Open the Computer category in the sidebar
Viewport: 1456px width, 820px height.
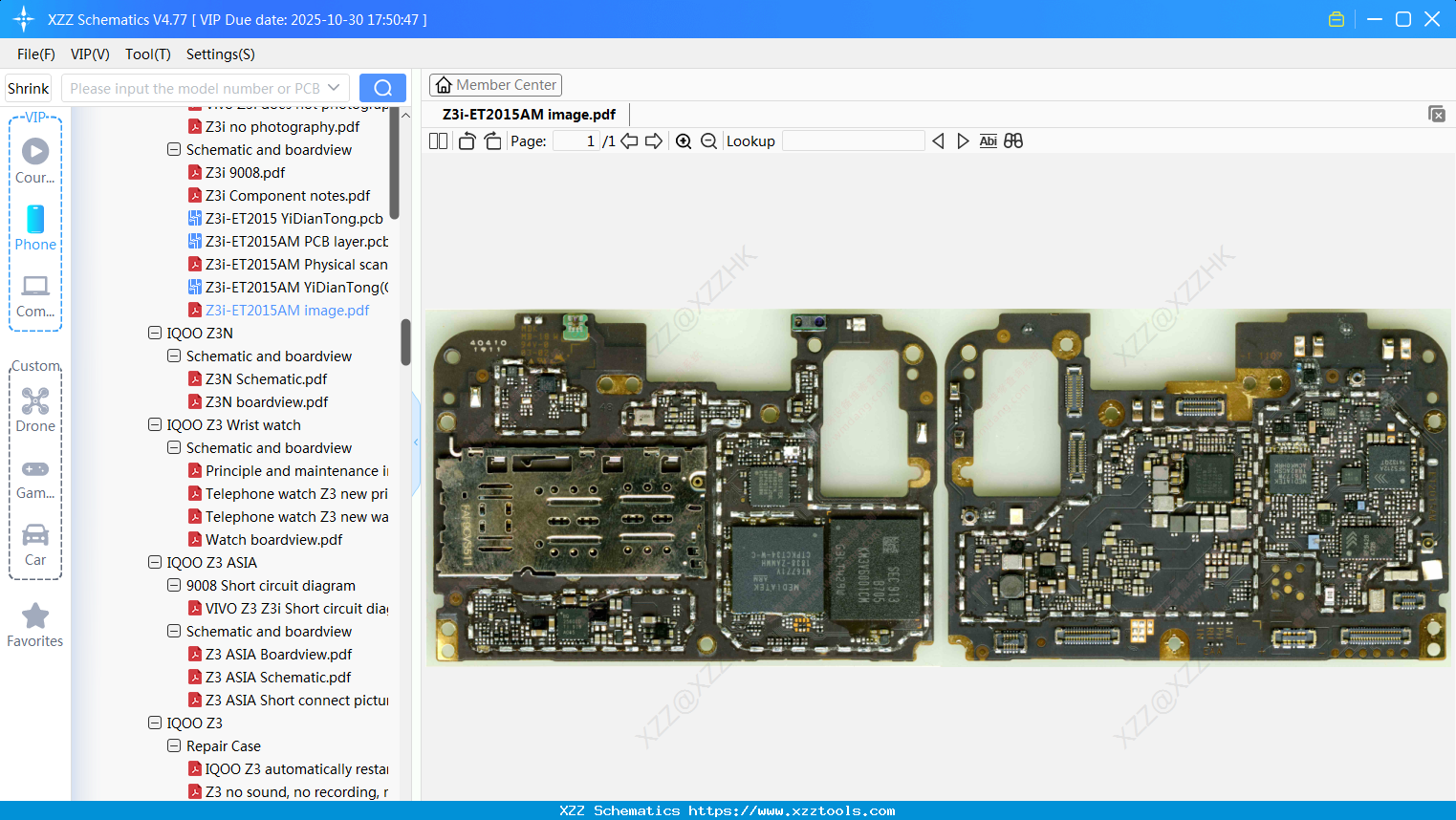click(x=35, y=295)
